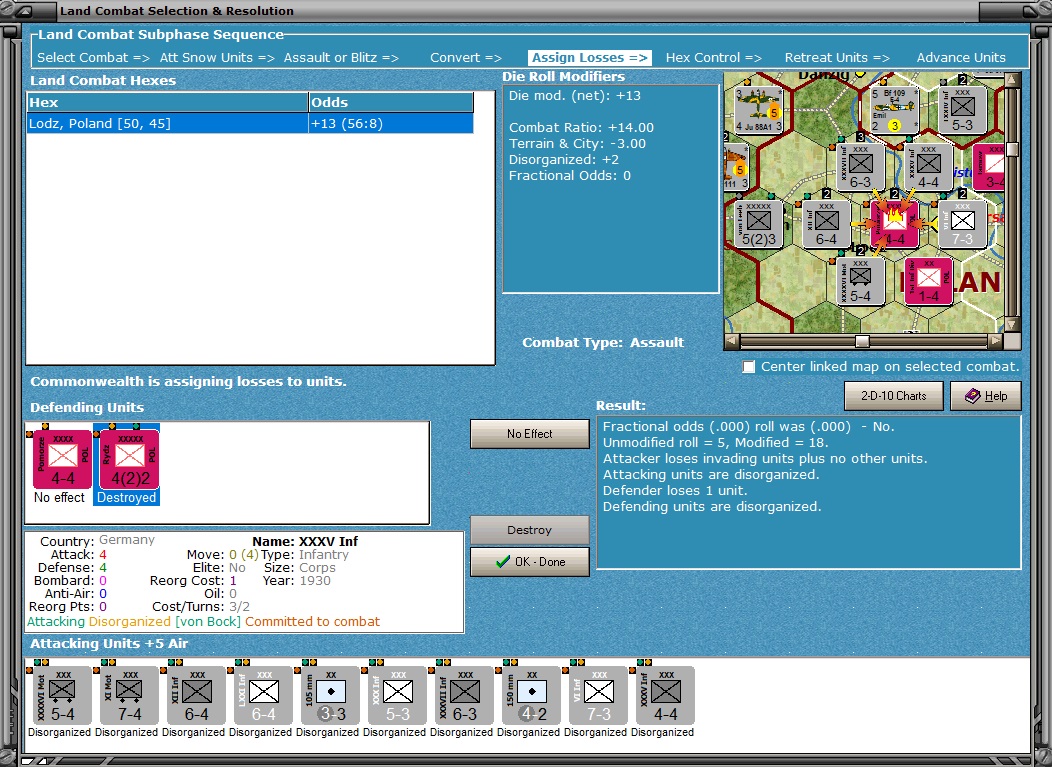The height and width of the screenshot is (767, 1052).
Task: Select the Rydz 4(2)2 HQ defender
Action: (x=129, y=459)
